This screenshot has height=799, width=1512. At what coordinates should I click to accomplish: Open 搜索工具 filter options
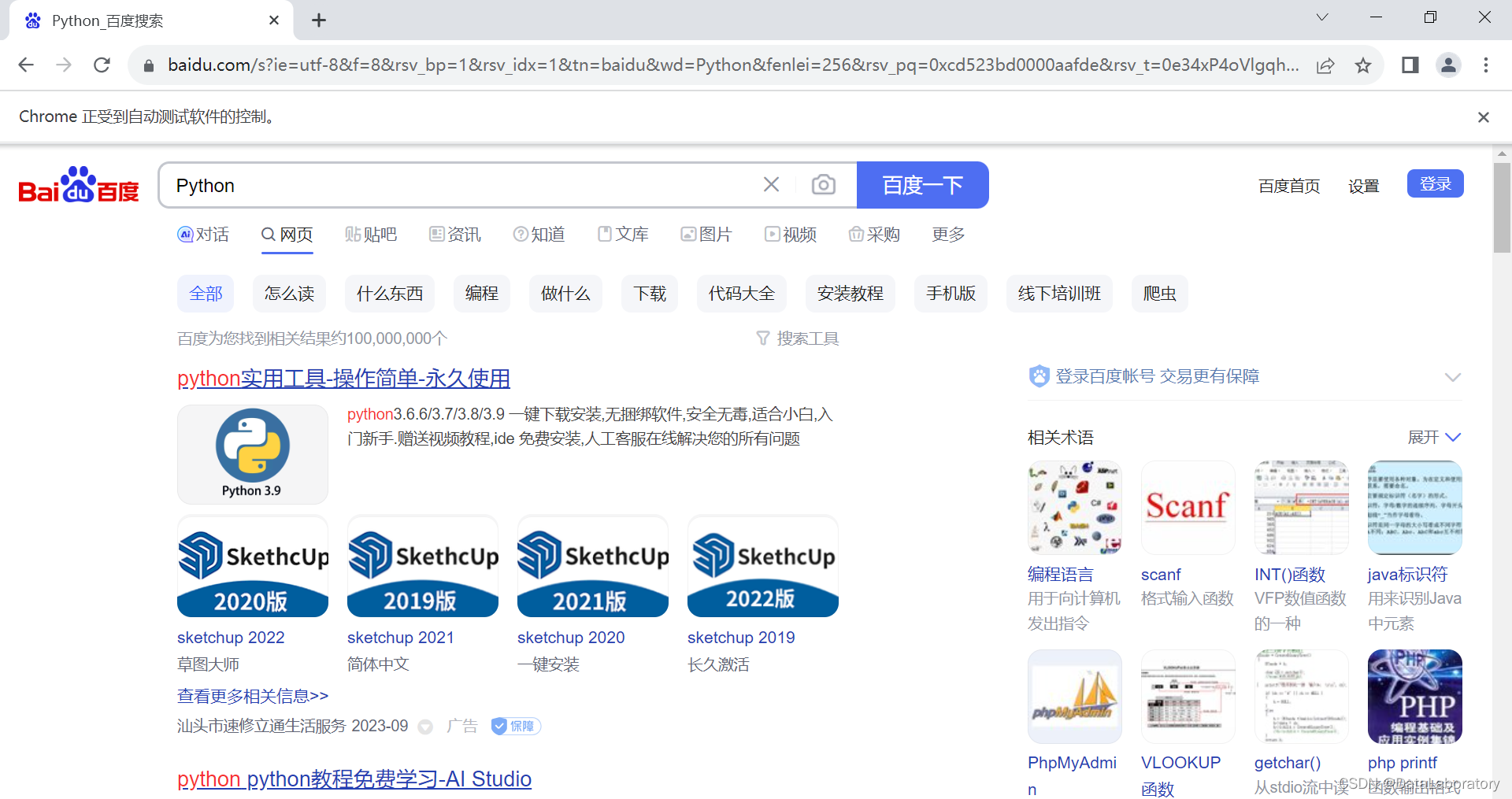click(798, 338)
